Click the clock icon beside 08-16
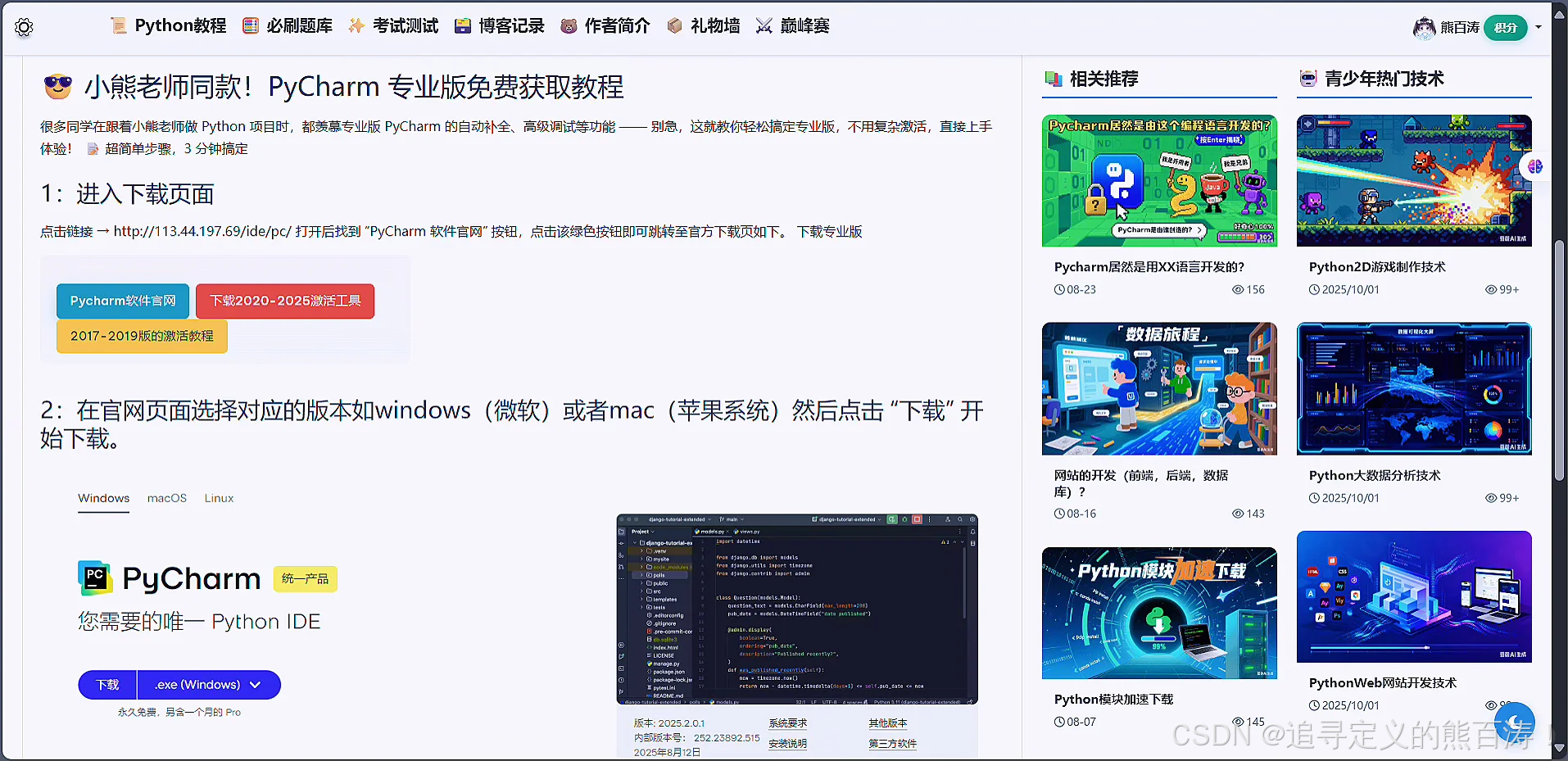Image resolution: width=1568 pixels, height=761 pixels. click(x=1060, y=514)
